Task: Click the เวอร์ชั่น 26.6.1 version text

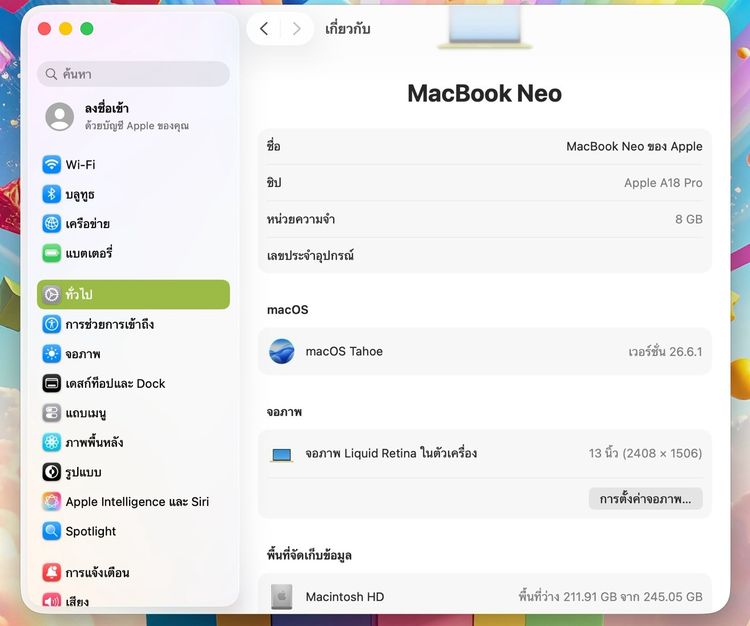Action: click(665, 351)
